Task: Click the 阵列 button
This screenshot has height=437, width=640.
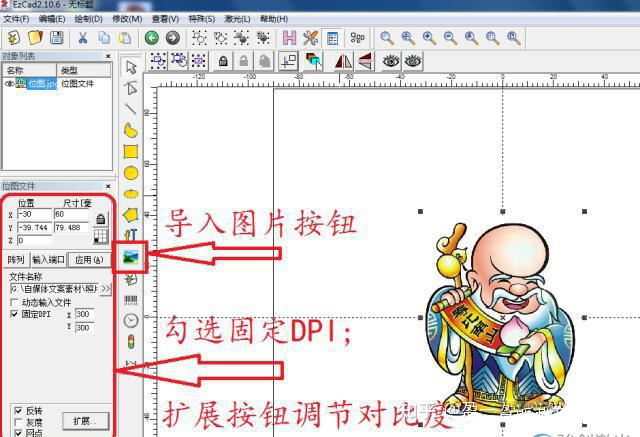Action: click(15, 260)
